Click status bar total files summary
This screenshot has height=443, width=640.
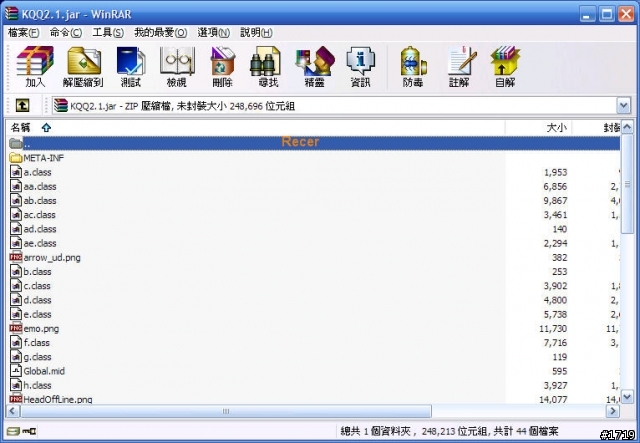449,431
